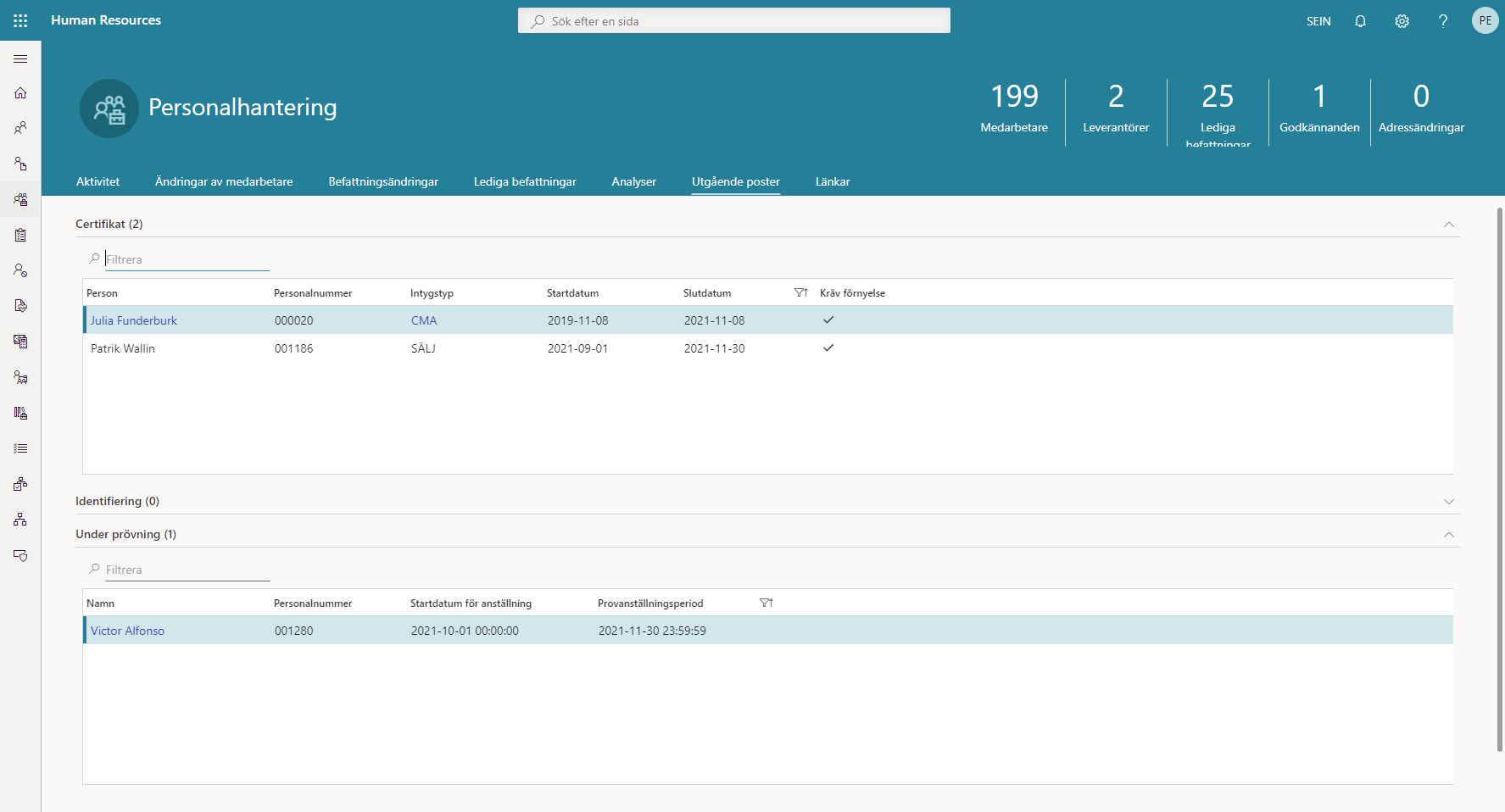Click the Identifiering (0) section header
Screen dimensions: 1505x812
(117, 501)
